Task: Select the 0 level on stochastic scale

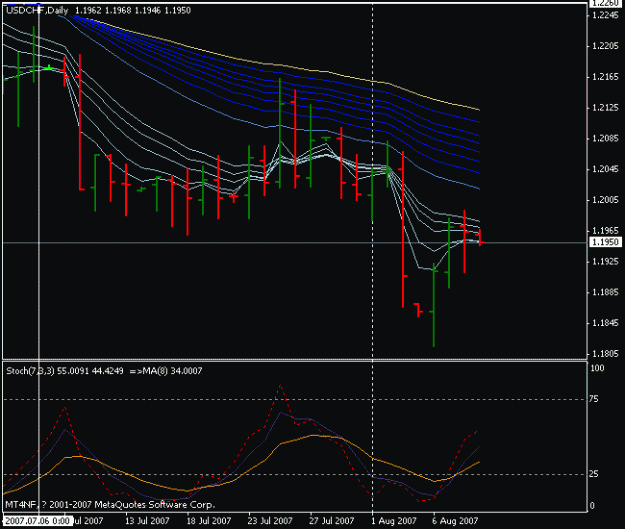Action: pyautogui.click(x=592, y=506)
